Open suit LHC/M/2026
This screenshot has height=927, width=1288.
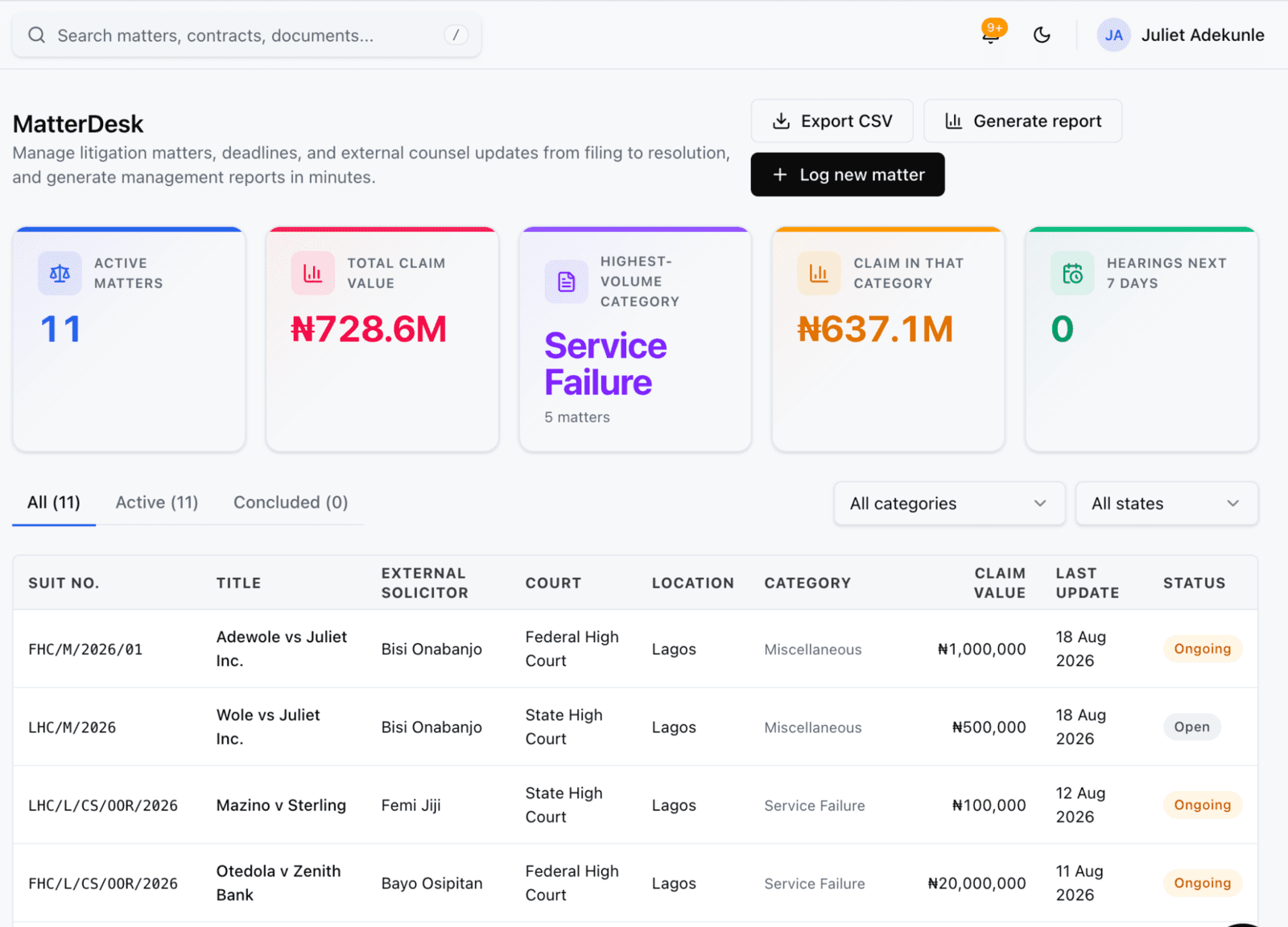click(x=72, y=727)
